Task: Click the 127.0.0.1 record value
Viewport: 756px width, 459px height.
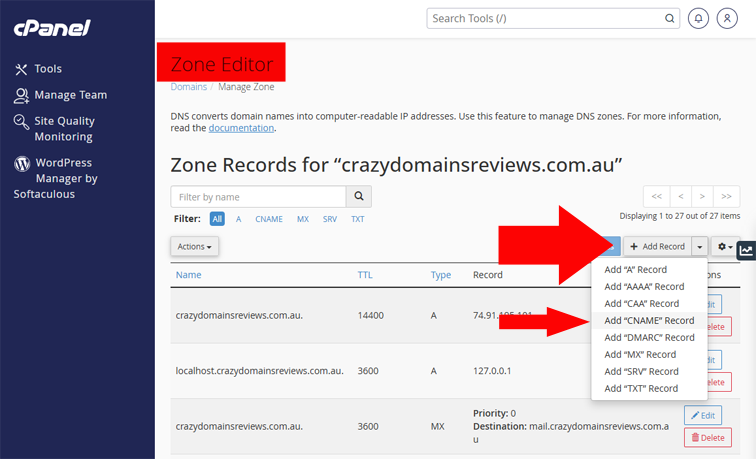Action: tap(492, 371)
